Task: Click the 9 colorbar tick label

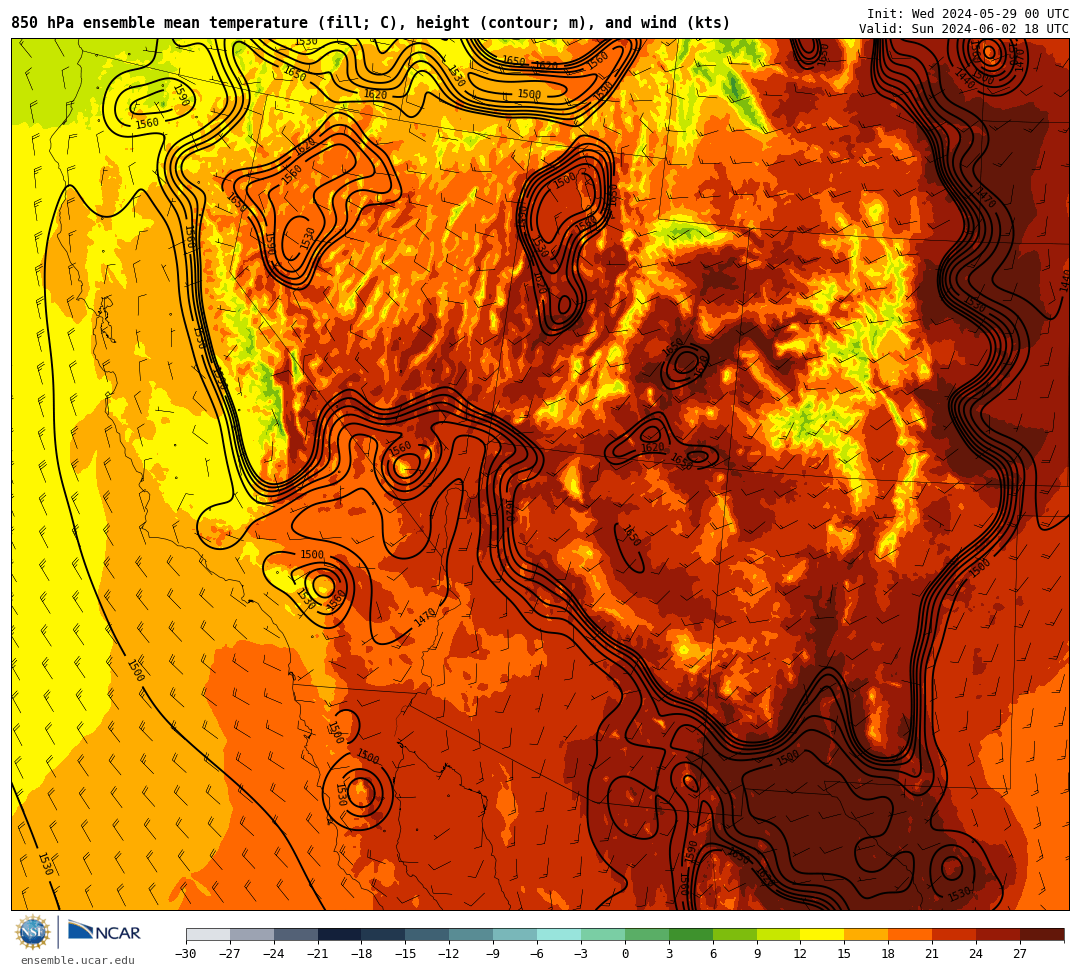Action: [757, 954]
